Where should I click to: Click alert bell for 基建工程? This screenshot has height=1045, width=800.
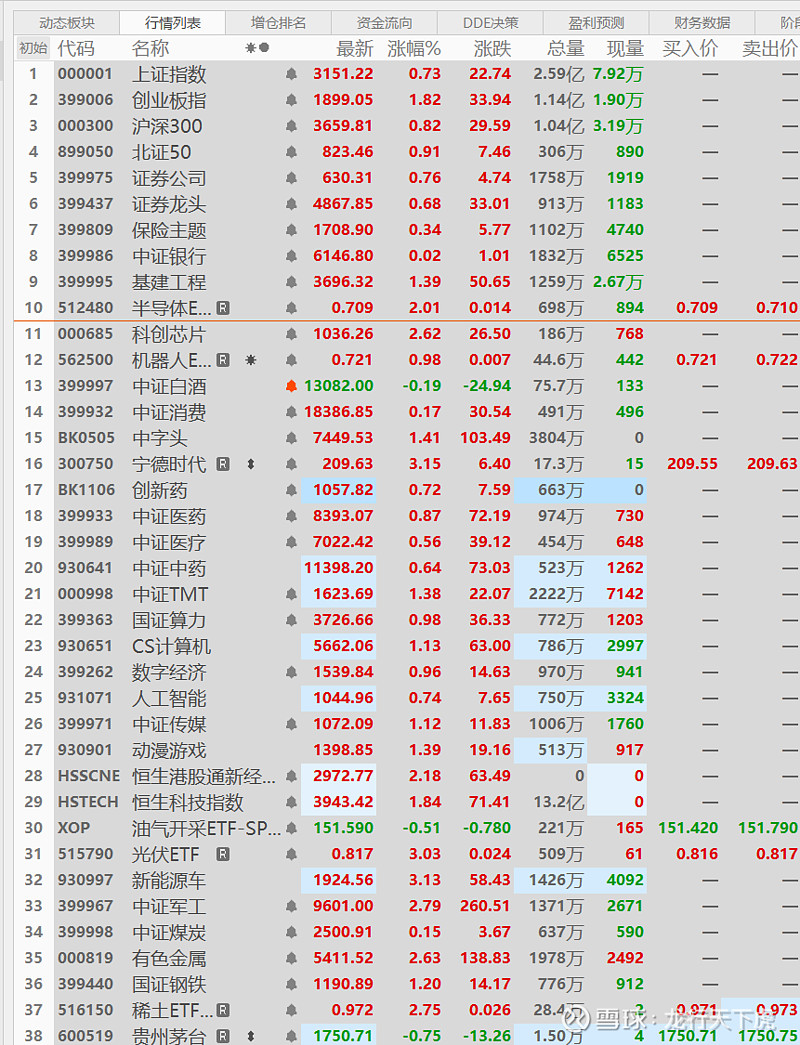(x=291, y=282)
